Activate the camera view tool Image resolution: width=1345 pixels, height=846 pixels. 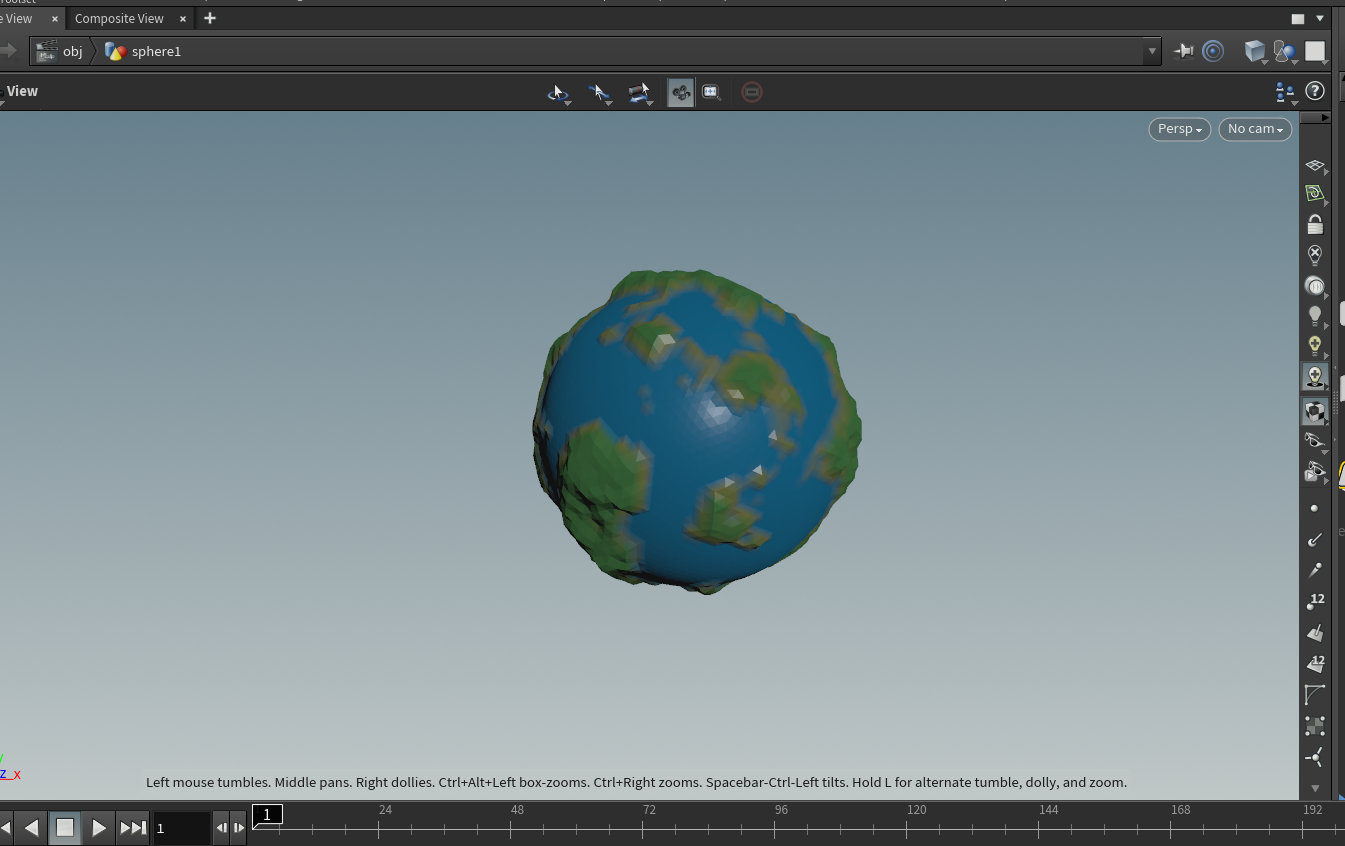tap(681, 92)
